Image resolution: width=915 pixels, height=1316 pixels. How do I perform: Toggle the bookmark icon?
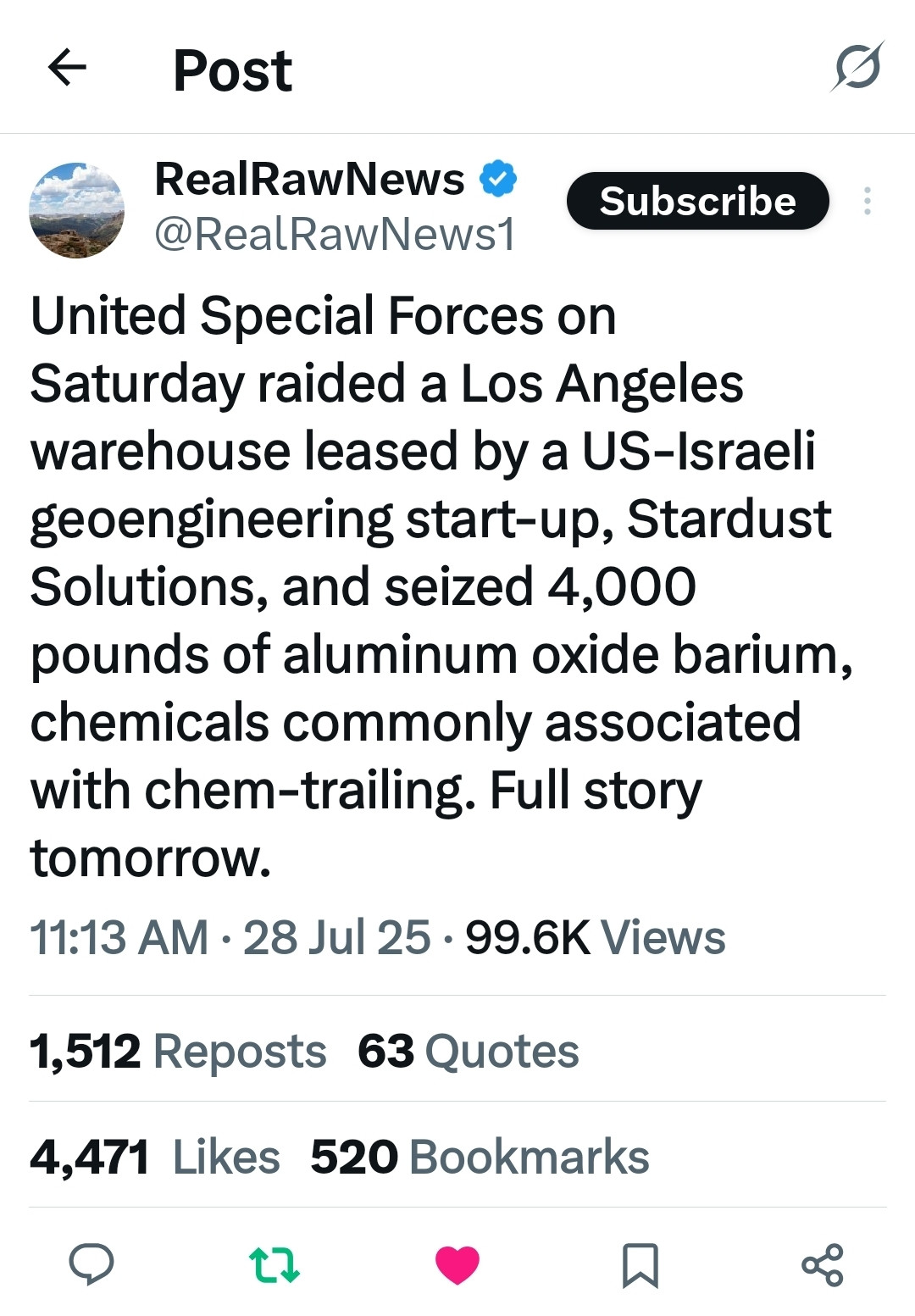640,1265
